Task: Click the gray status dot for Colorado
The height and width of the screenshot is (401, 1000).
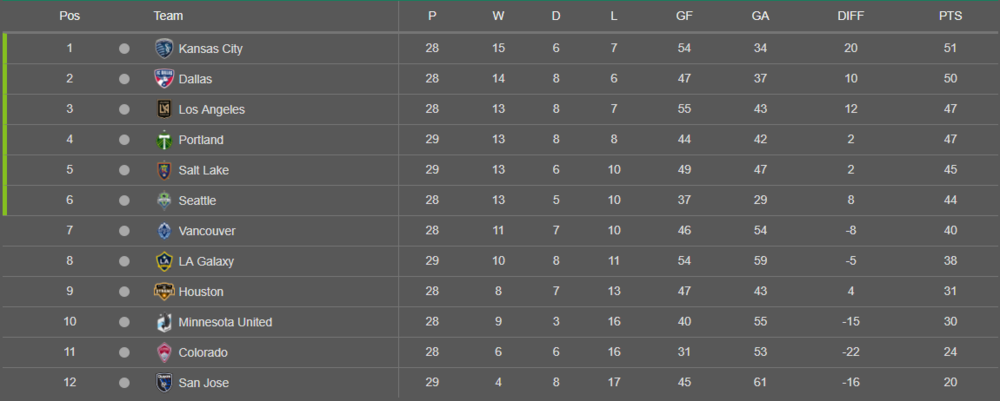Action: click(x=124, y=353)
